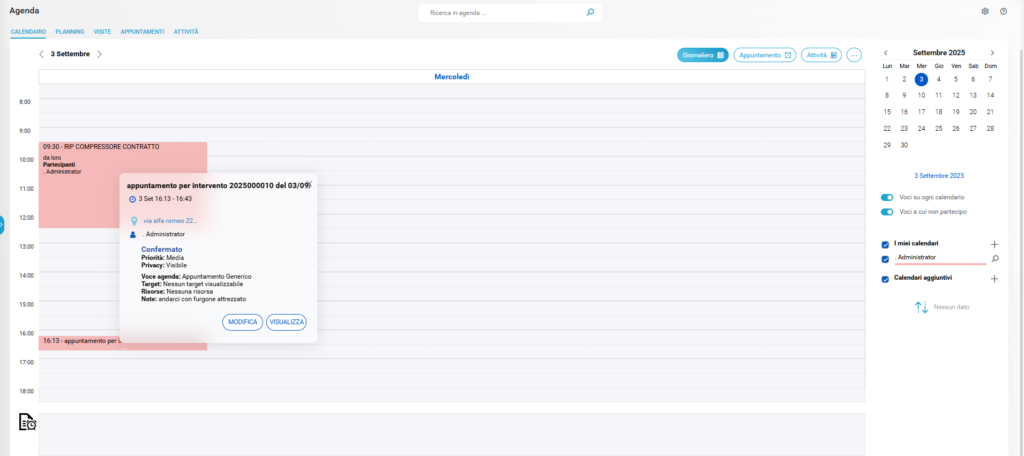
Task: Close the appointment details popup
Action: click(x=309, y=184)
